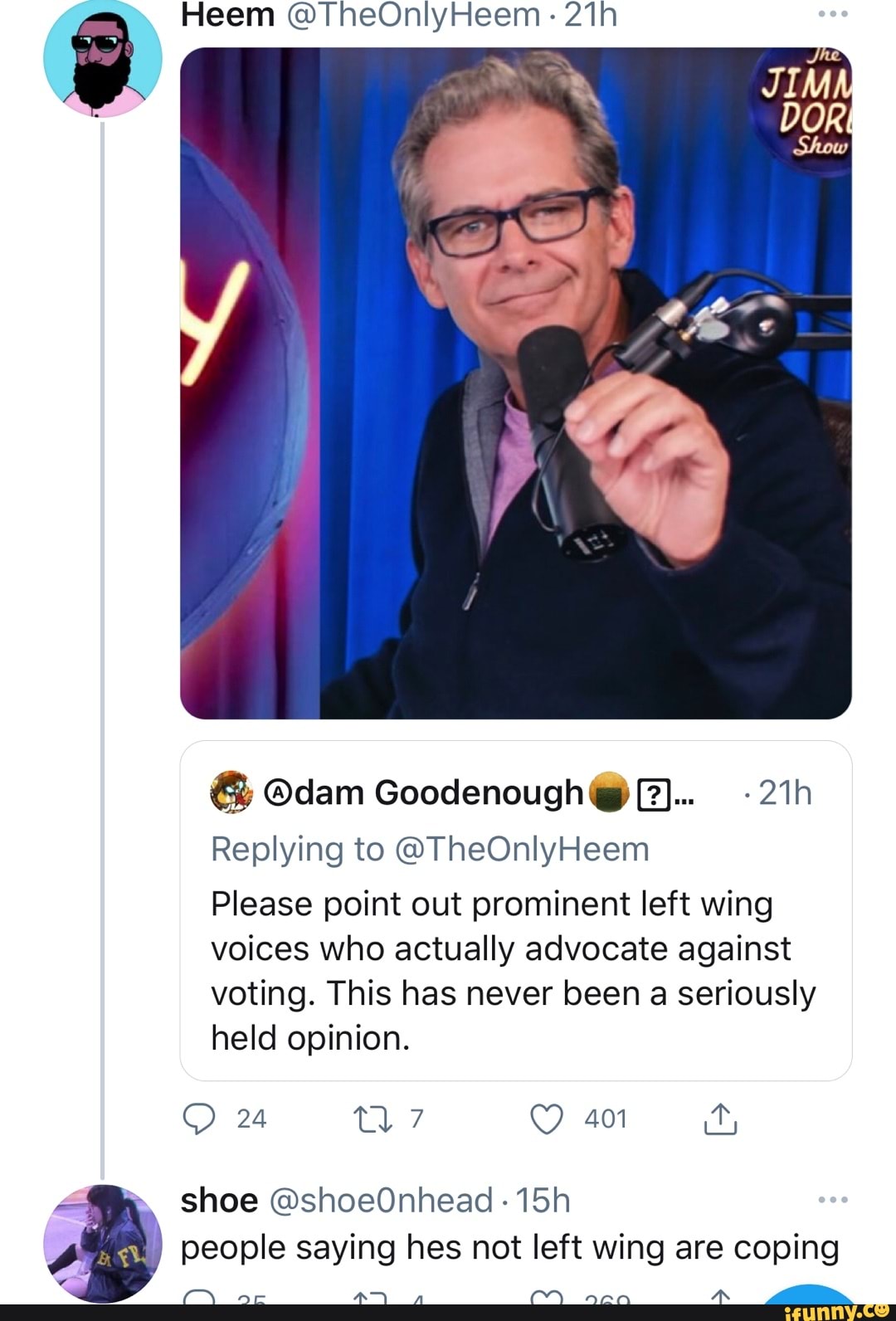
Task: Tap the shoe display name
Action: click(219, 1201)
